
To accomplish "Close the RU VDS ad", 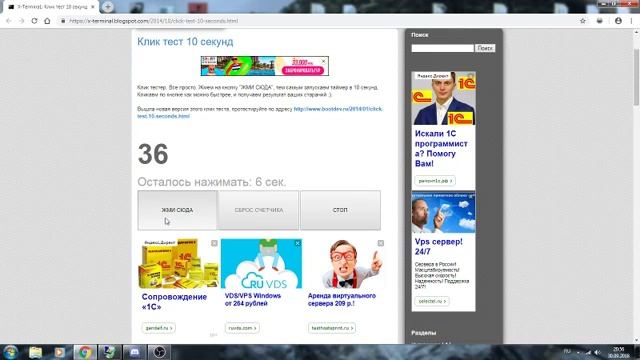I will 298,243.
